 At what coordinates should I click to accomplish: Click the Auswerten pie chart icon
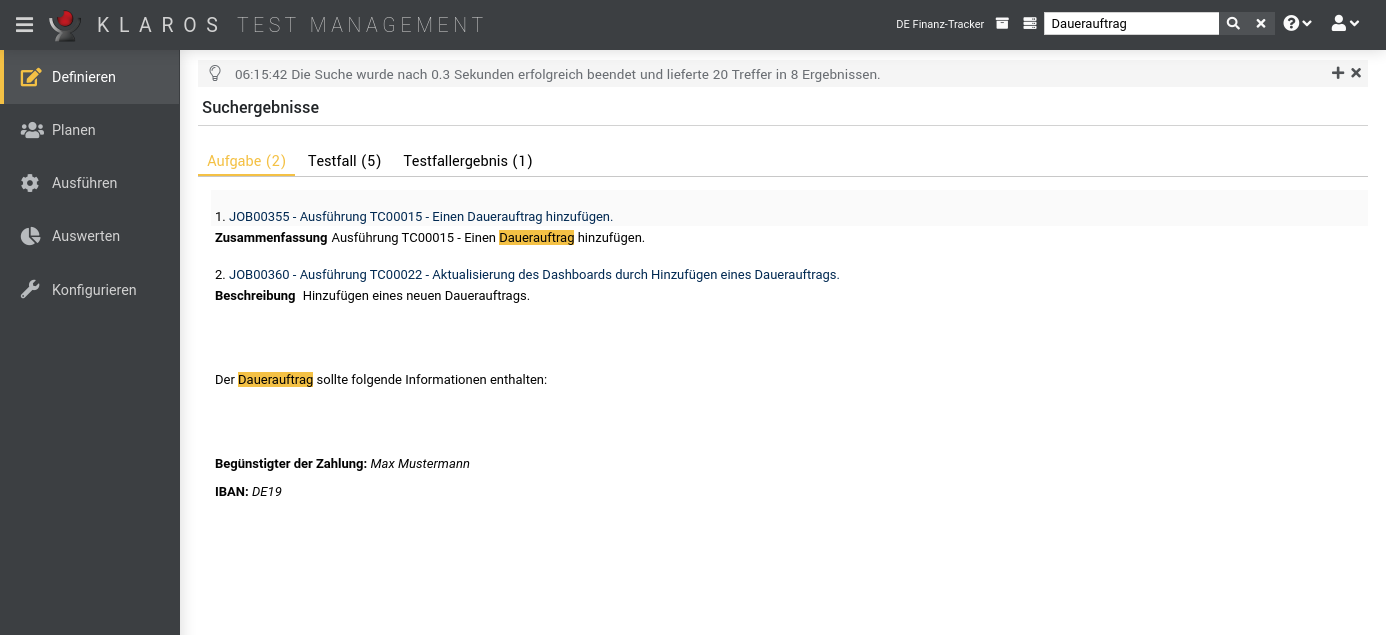coord(31,236)
